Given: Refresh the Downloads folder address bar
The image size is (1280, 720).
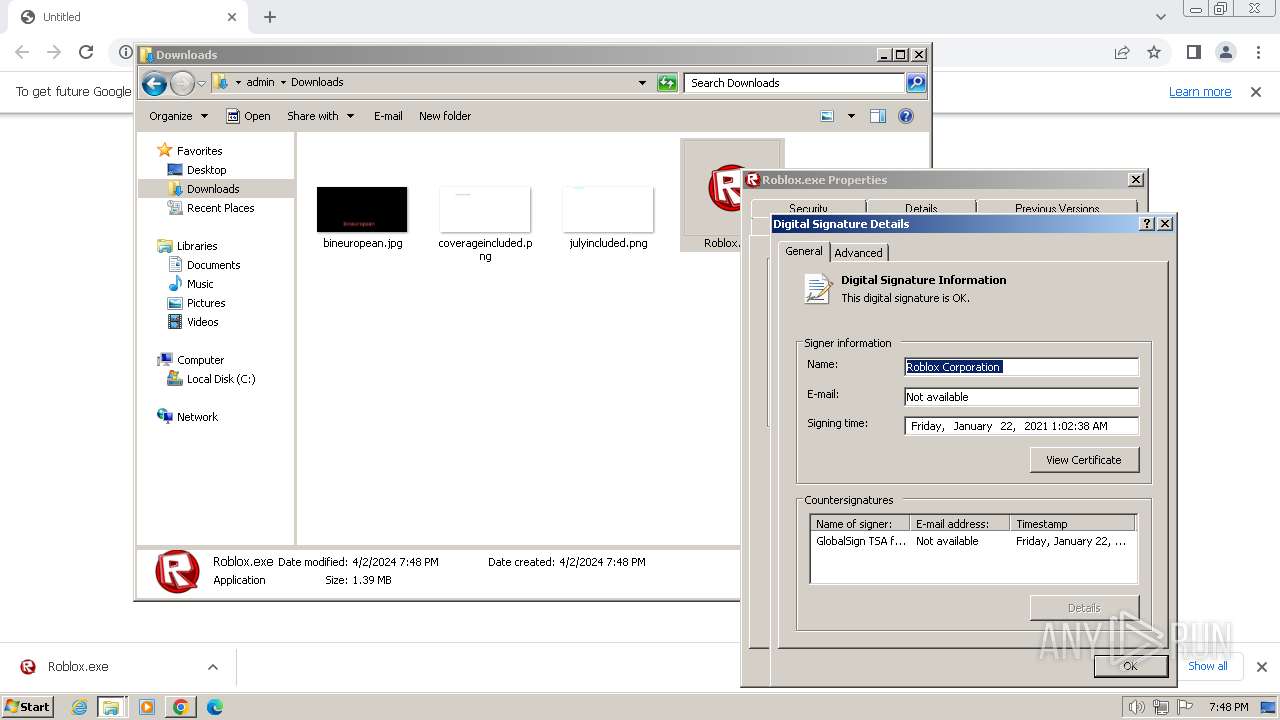Looking at the screenshot, I should [667, 83].
